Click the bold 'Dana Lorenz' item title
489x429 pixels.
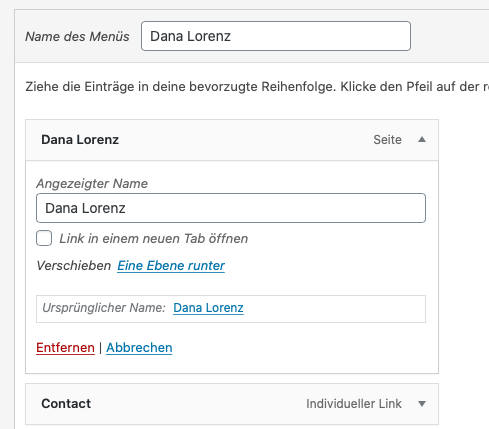point(80,140)
